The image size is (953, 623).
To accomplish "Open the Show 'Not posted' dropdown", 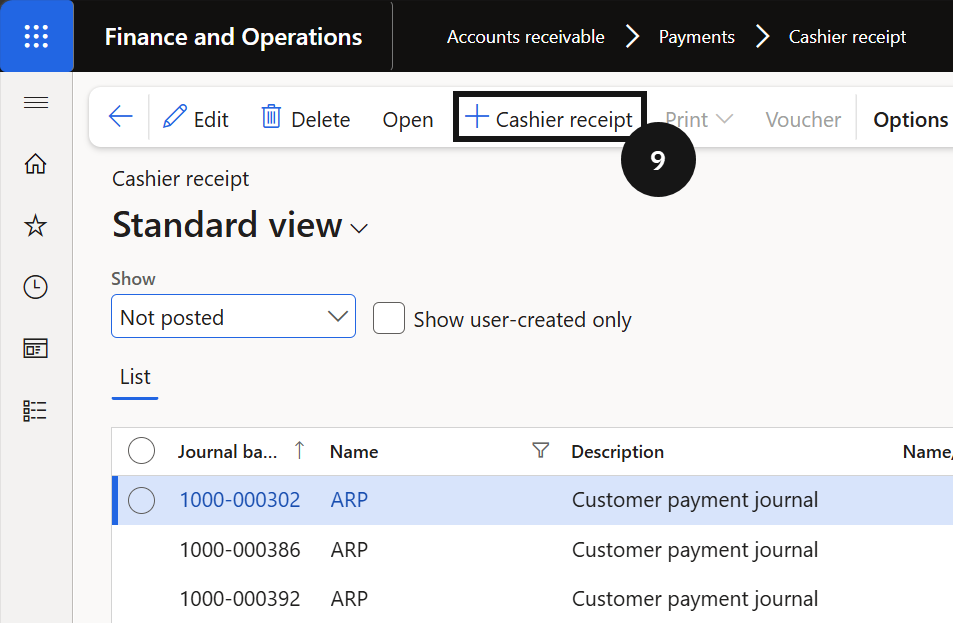I will click(x=233, y=316).
